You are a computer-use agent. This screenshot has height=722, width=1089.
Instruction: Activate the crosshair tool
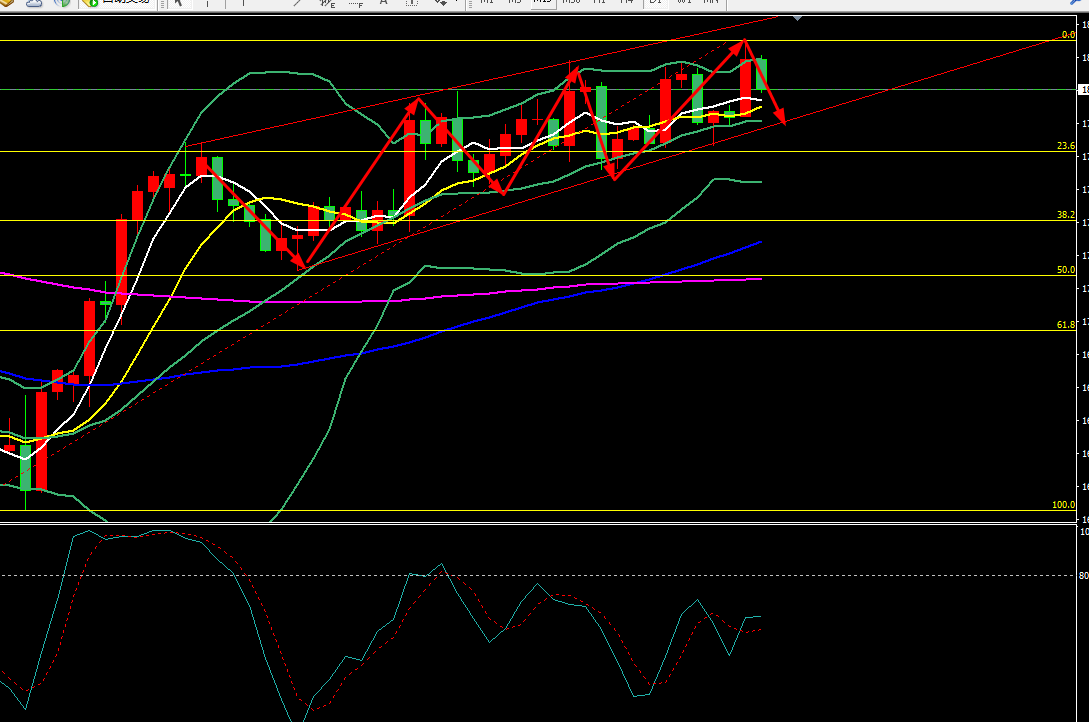pos(206,2)
